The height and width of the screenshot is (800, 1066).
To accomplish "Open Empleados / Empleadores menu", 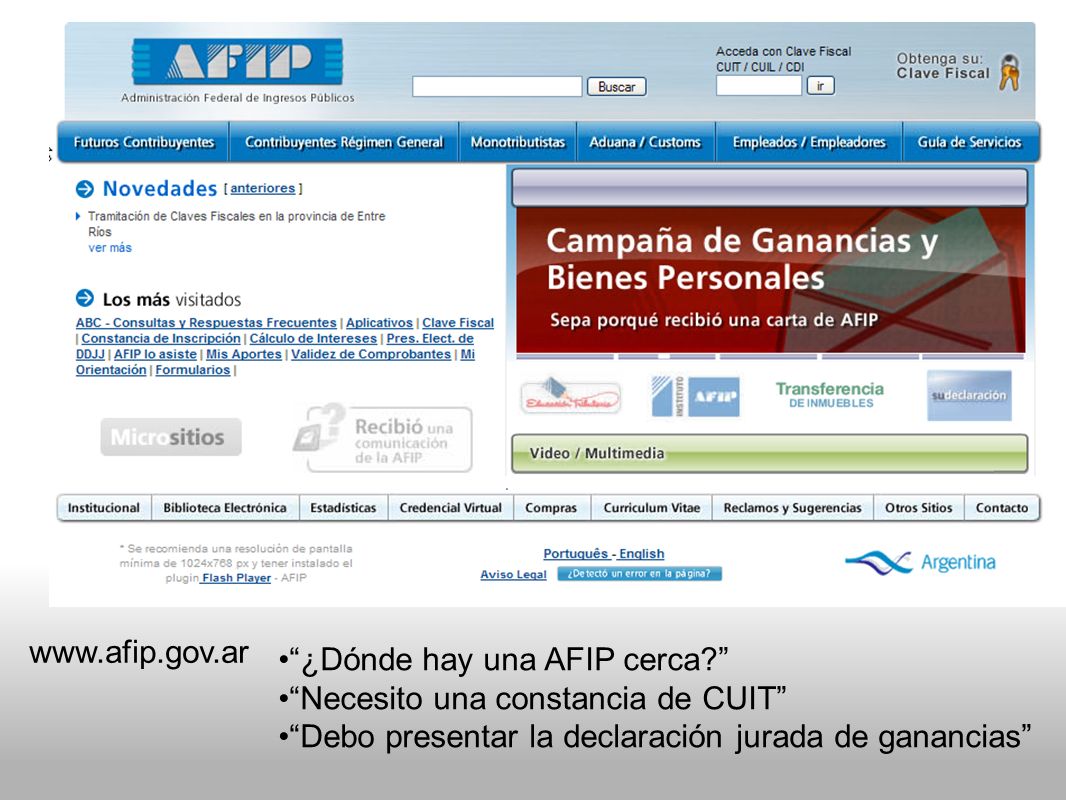I will click(809, 142).
